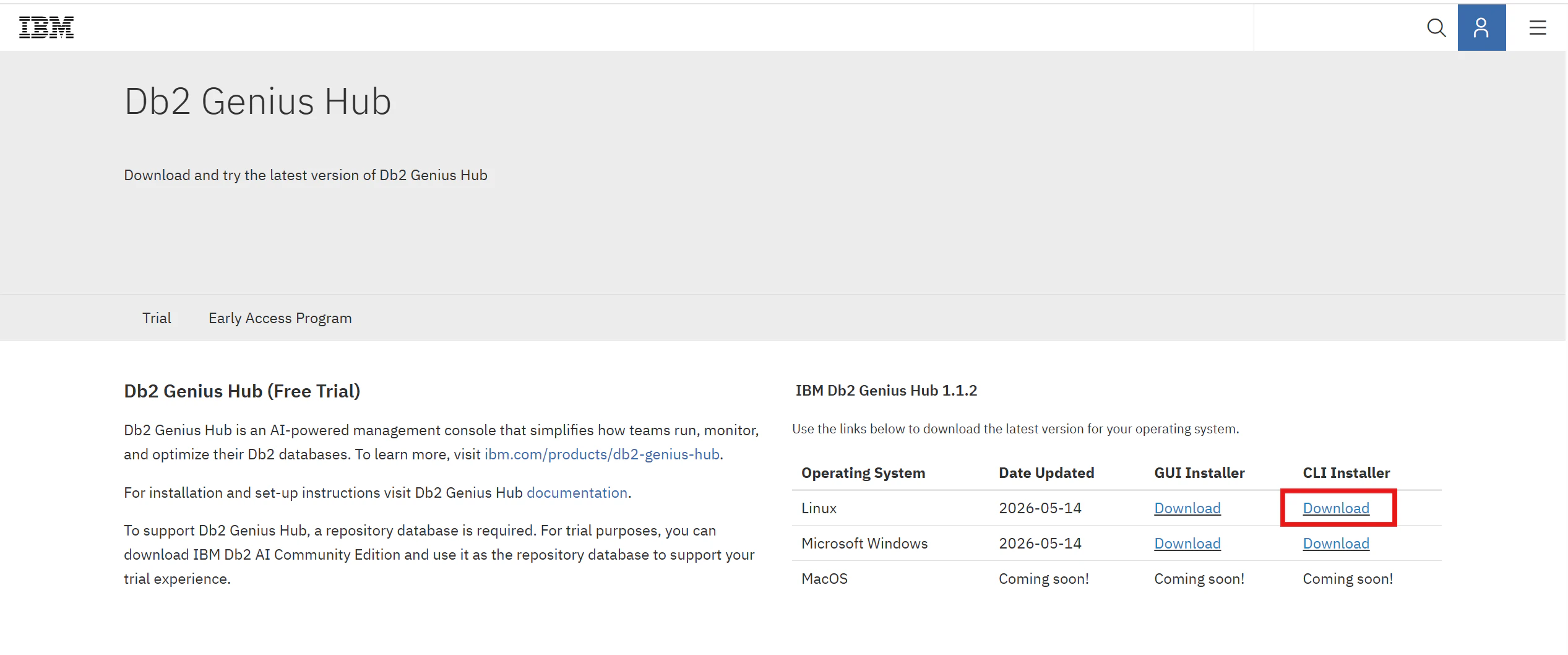The image size is (1568, 655).
Task: Click the 'Download and try the latest version' subtitle
Action: click(x=306, y=175)
